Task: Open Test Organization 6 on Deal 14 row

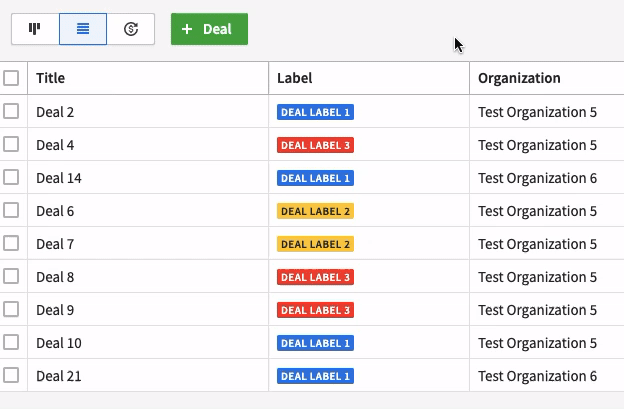Action: 537,178
